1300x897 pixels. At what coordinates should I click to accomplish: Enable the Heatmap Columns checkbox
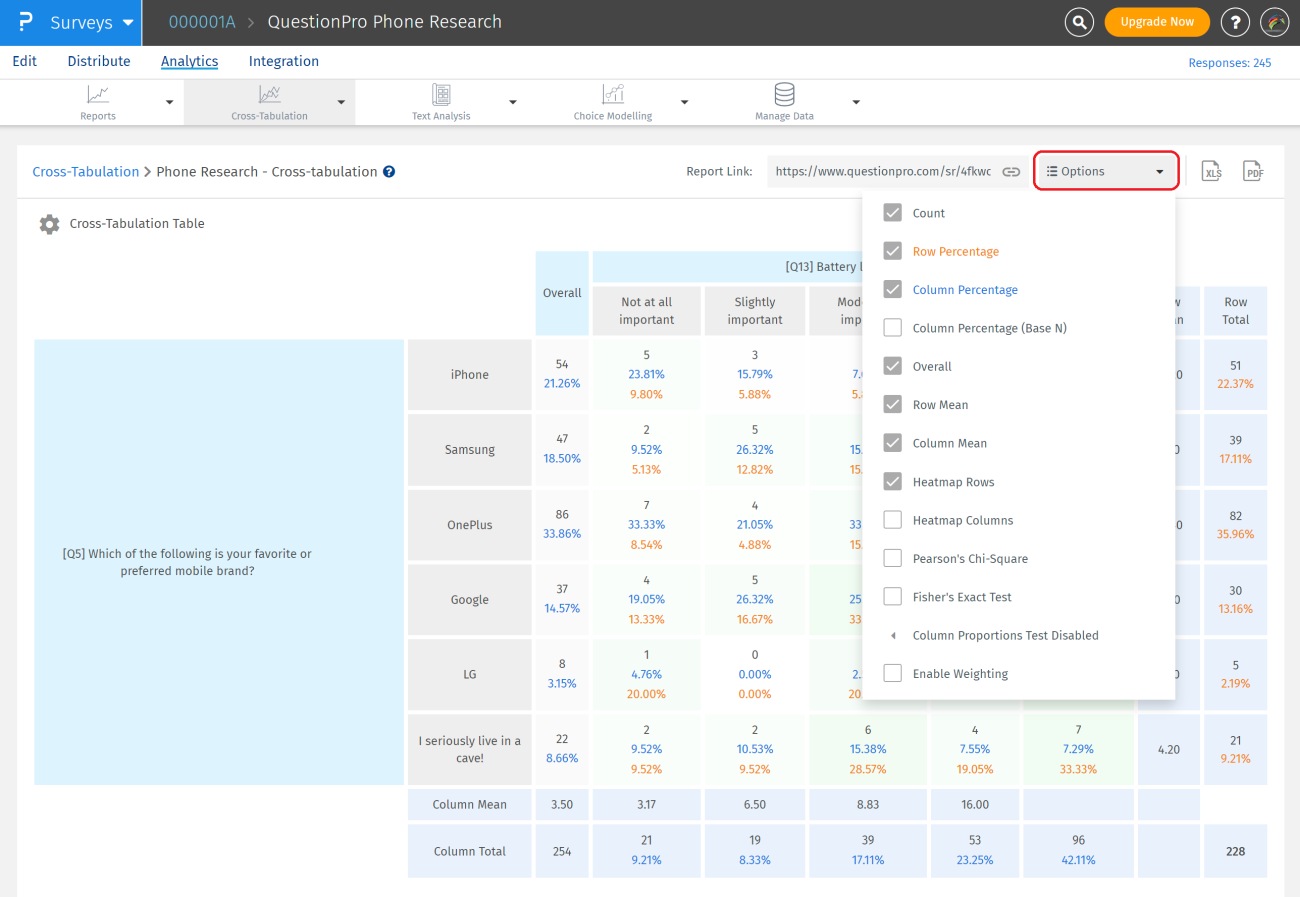[x=893, y=520]
